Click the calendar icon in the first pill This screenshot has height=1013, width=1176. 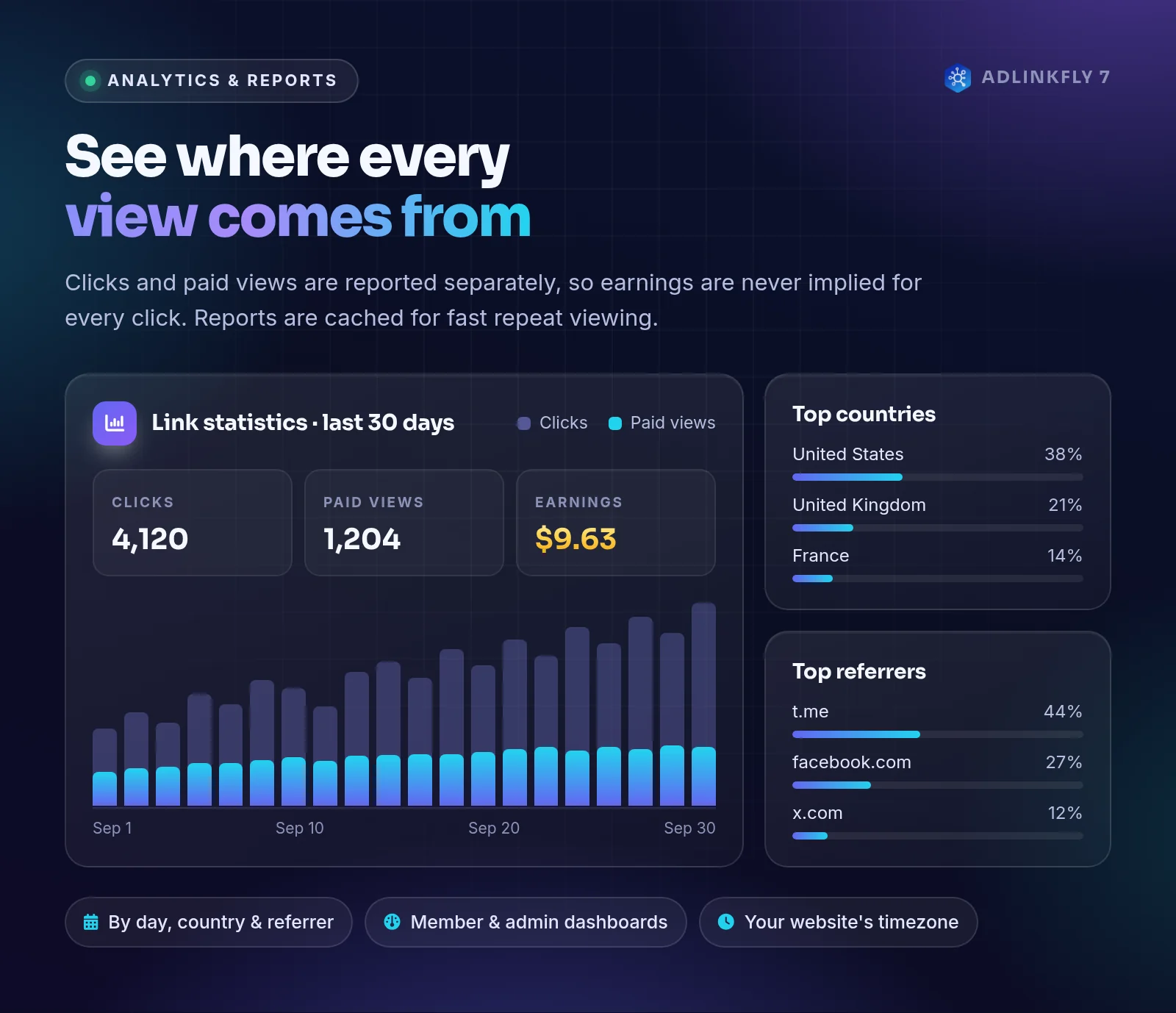point(91,922)
